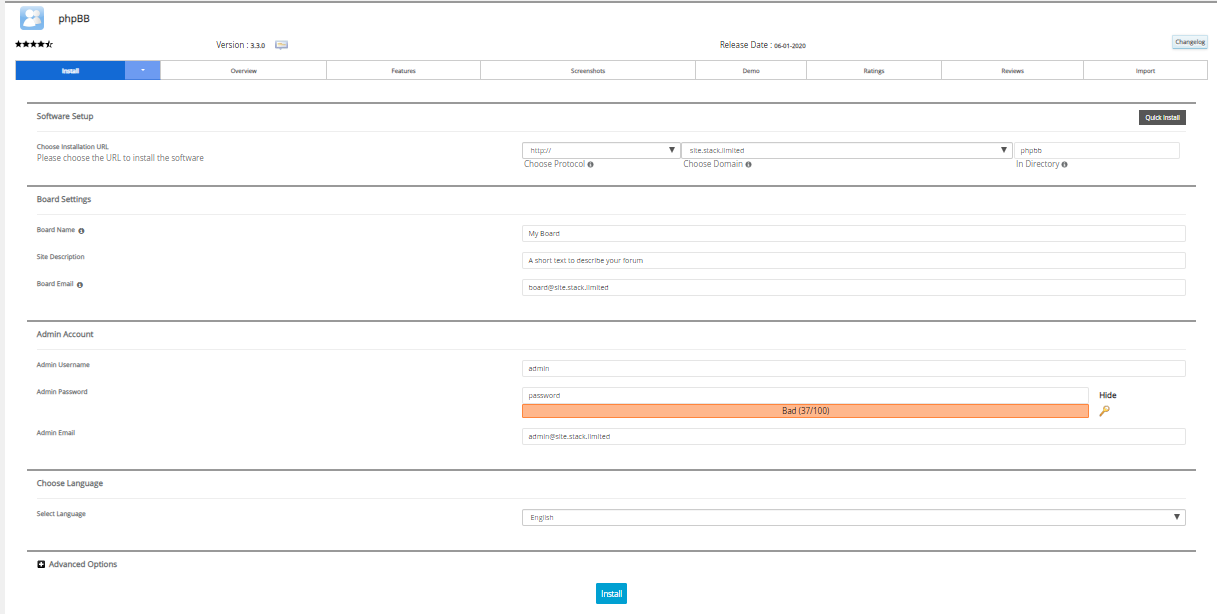The width and height of the screenshot is (1217, 614).
Task: Switch to the Install tab
Action: click(x=70, y=70)
